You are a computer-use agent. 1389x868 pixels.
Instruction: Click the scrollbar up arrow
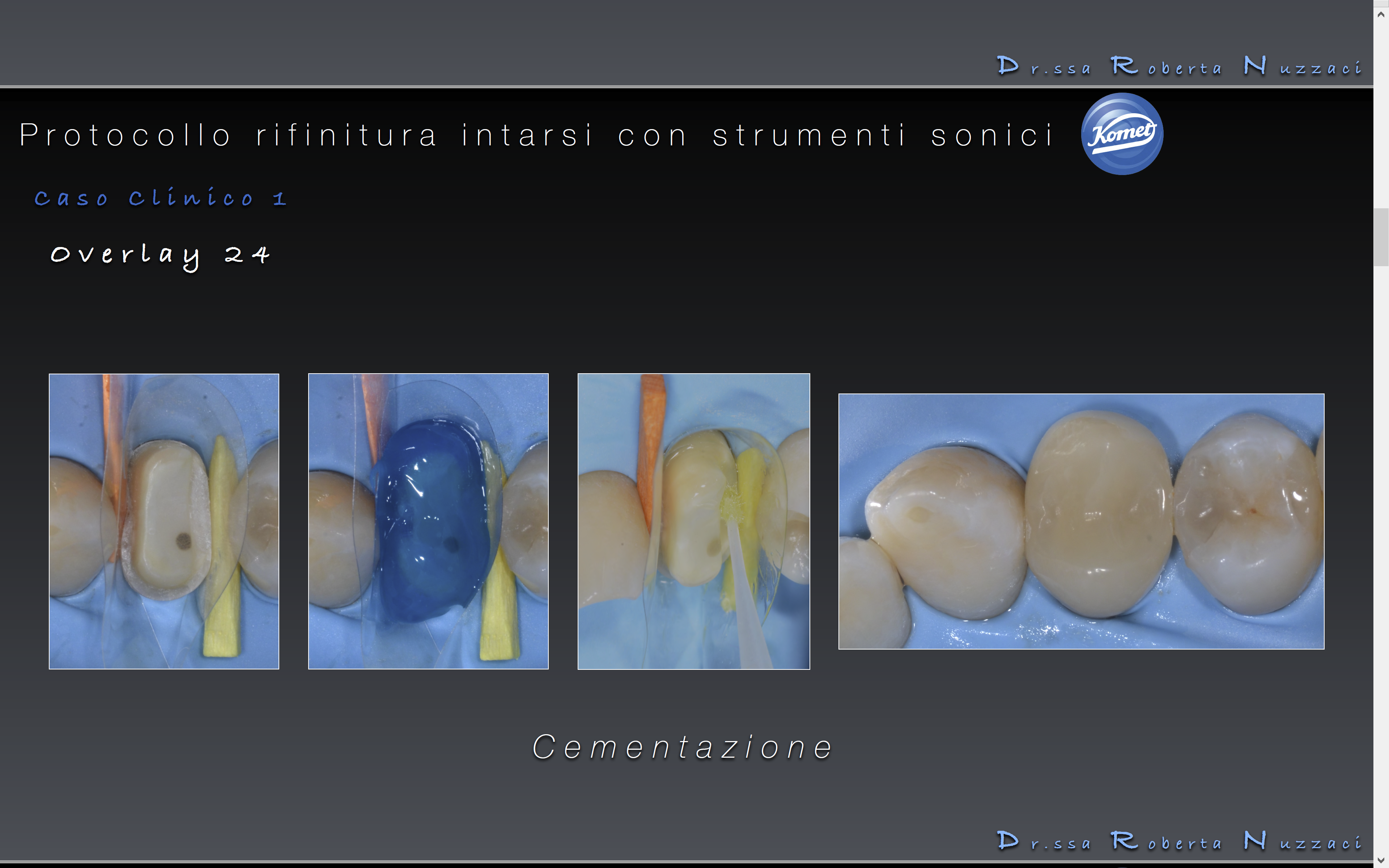point(1381,15)
